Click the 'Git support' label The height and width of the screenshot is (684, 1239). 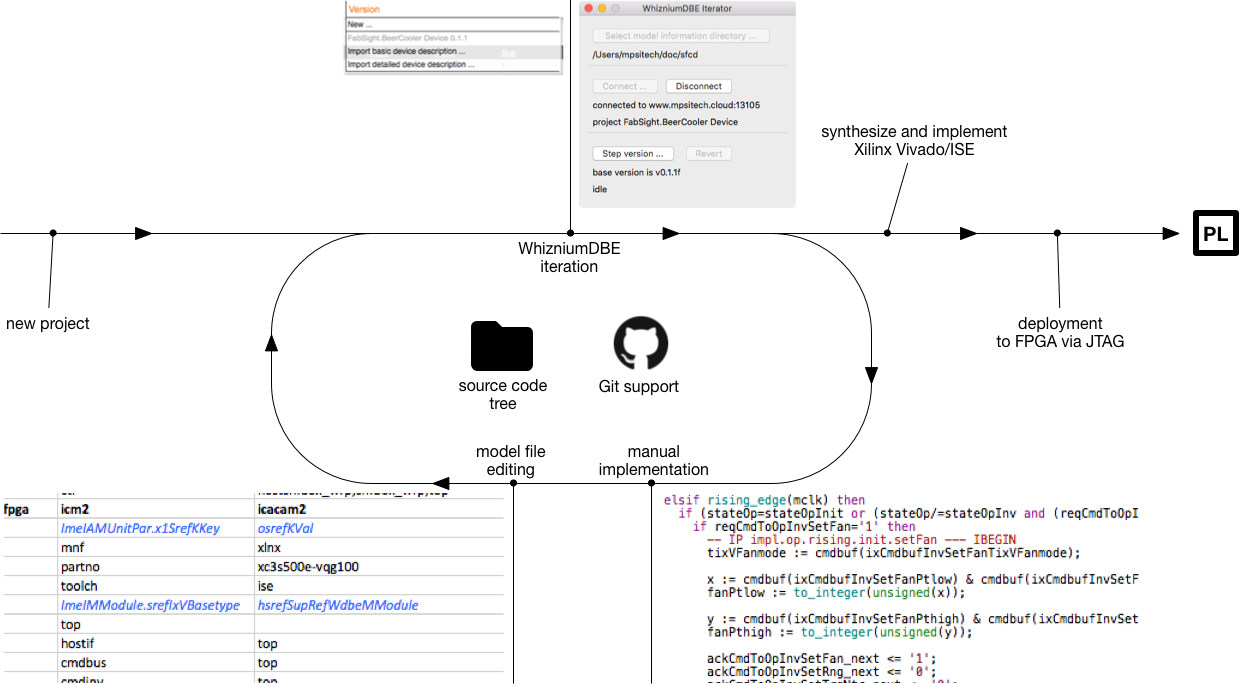click(639, 386)
